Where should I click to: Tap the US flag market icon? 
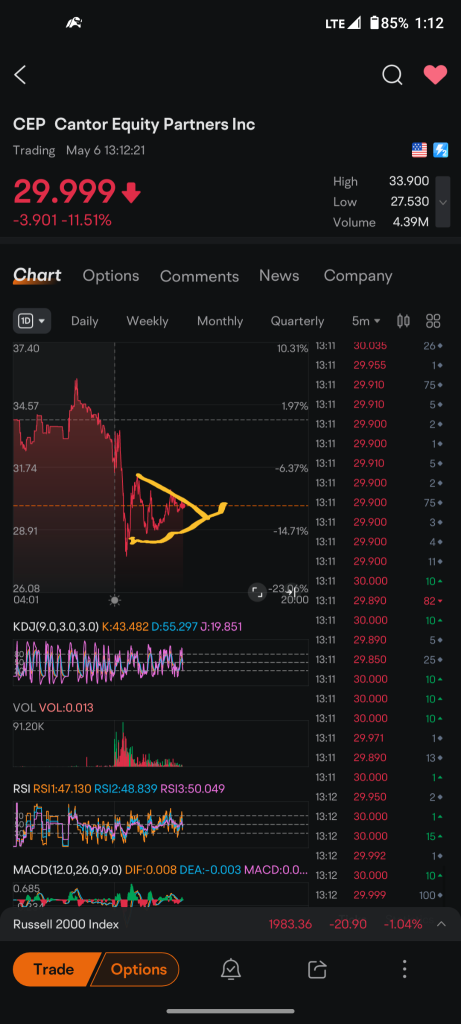point(419,150)
